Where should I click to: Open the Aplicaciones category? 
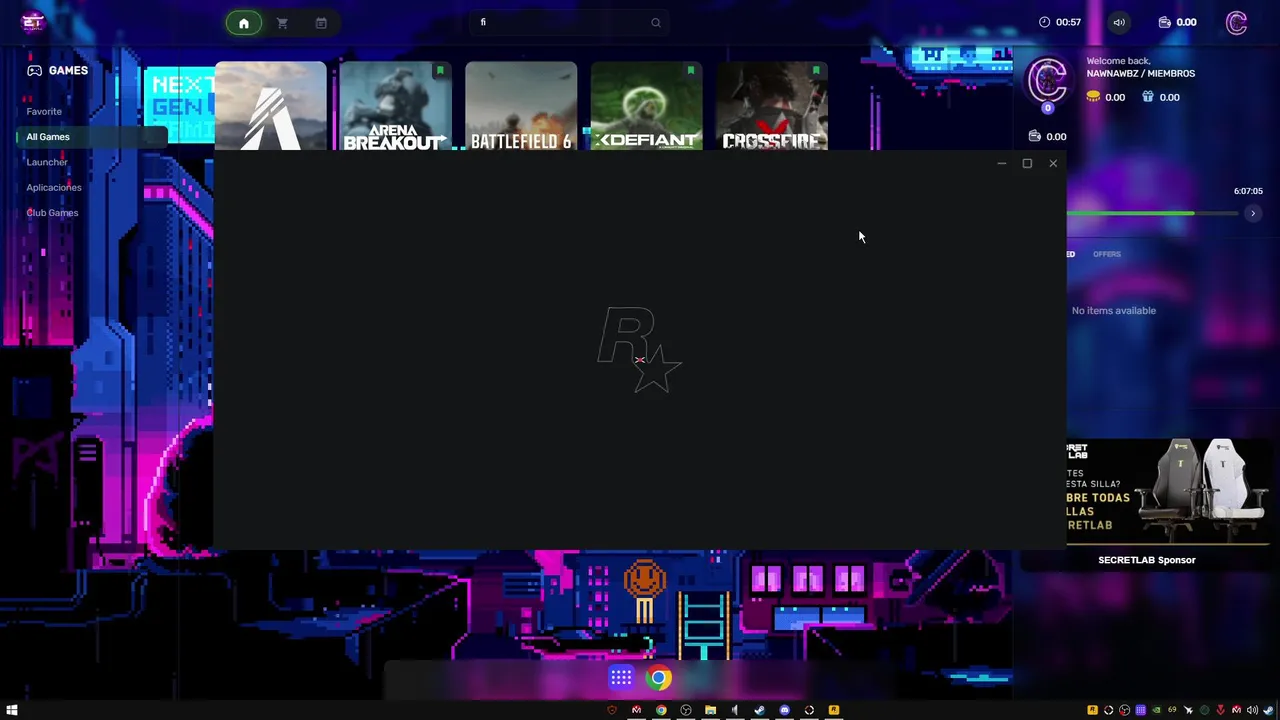[x=54, y=187]
